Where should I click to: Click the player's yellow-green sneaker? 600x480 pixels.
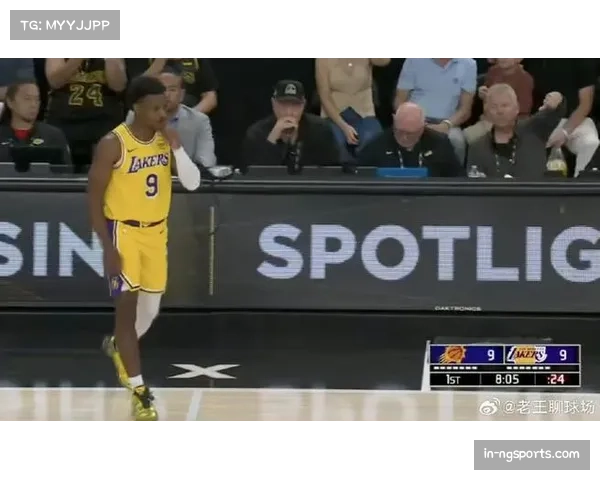(x=144, y=405)
